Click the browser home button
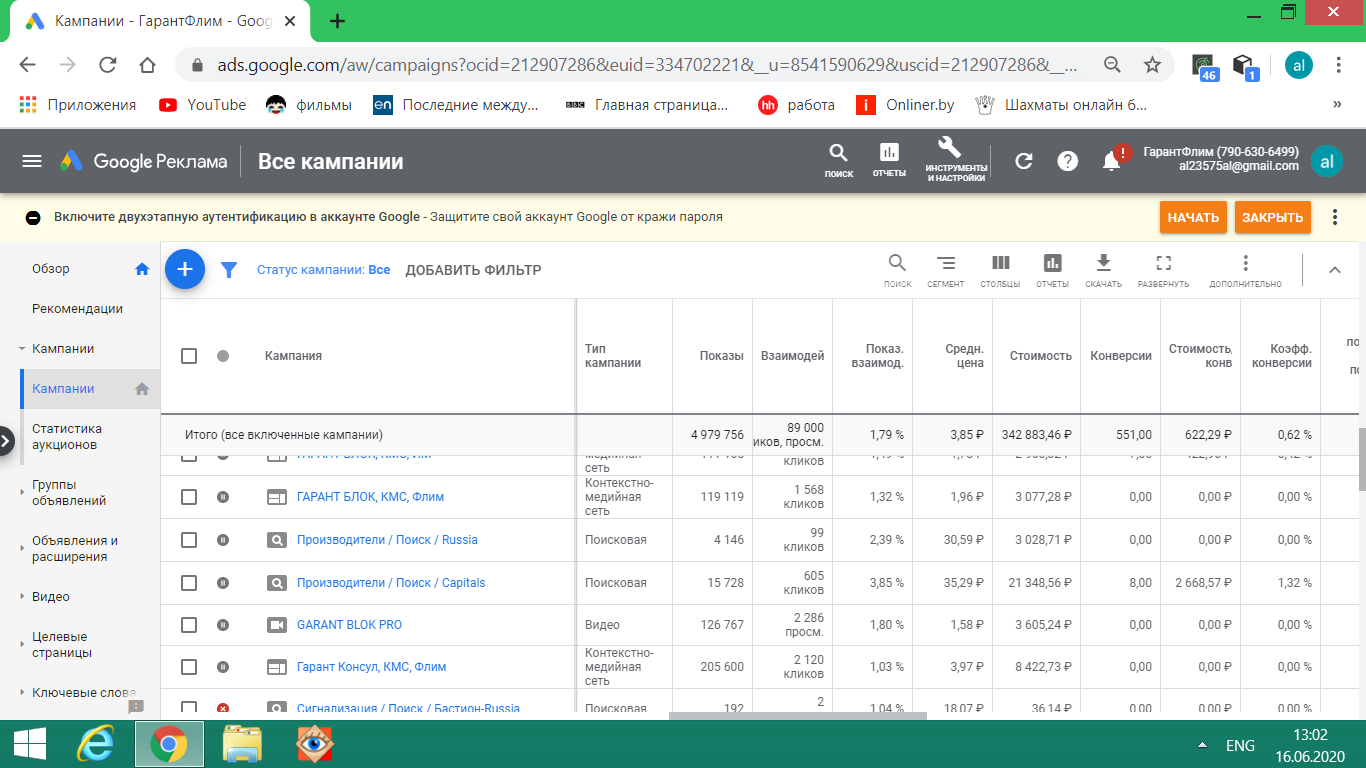Screen dimensions: 1366x768 [x=147, y=65]
